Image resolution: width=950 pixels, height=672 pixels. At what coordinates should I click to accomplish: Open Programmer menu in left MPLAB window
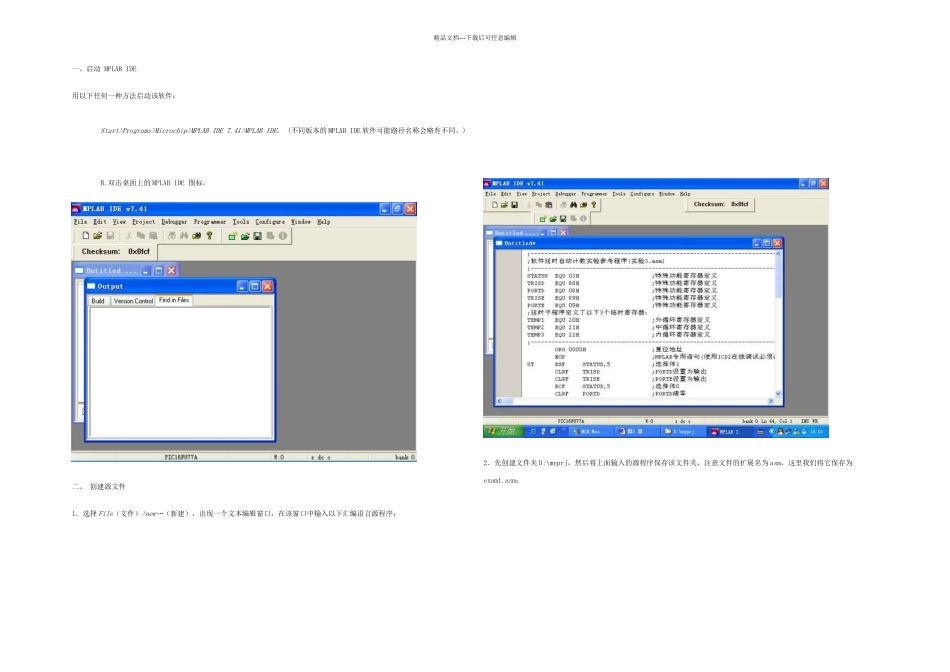click(x=210, y=222)
